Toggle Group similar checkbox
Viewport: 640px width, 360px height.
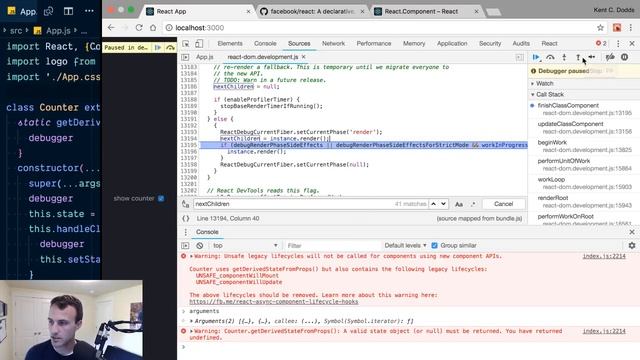tap(434, 245)
